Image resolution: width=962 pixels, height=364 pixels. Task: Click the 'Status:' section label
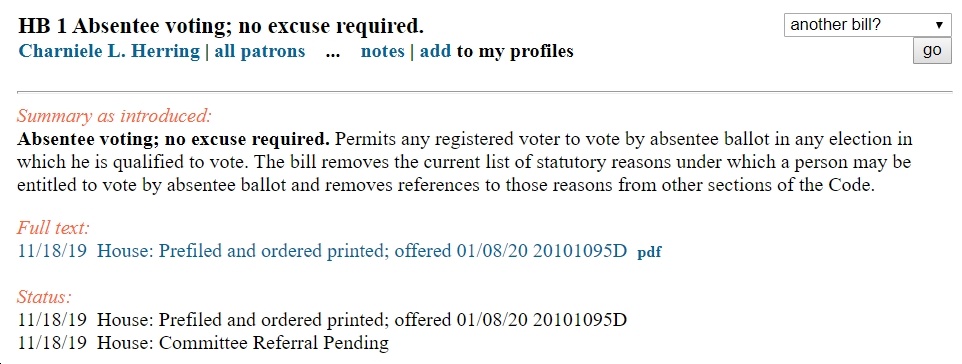click(x=44, y=297)
